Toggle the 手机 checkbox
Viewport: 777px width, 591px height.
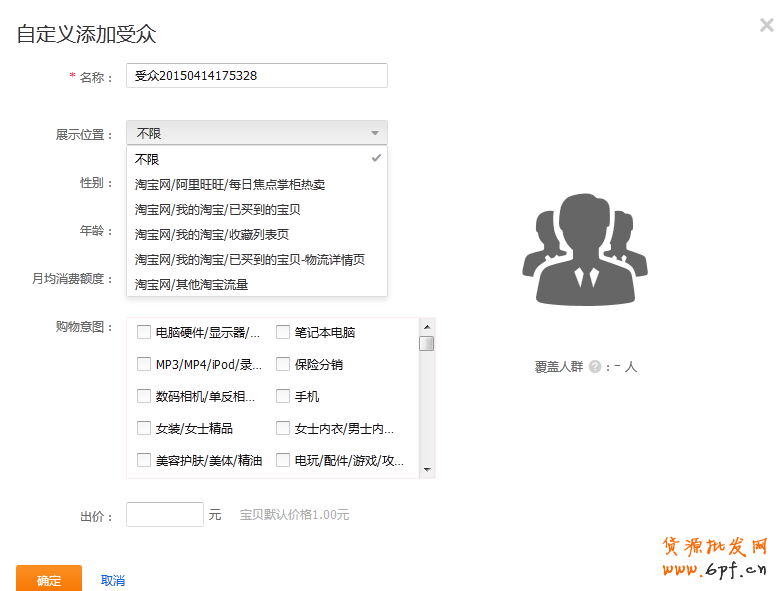pyautogui.click(x=283, y=396)
